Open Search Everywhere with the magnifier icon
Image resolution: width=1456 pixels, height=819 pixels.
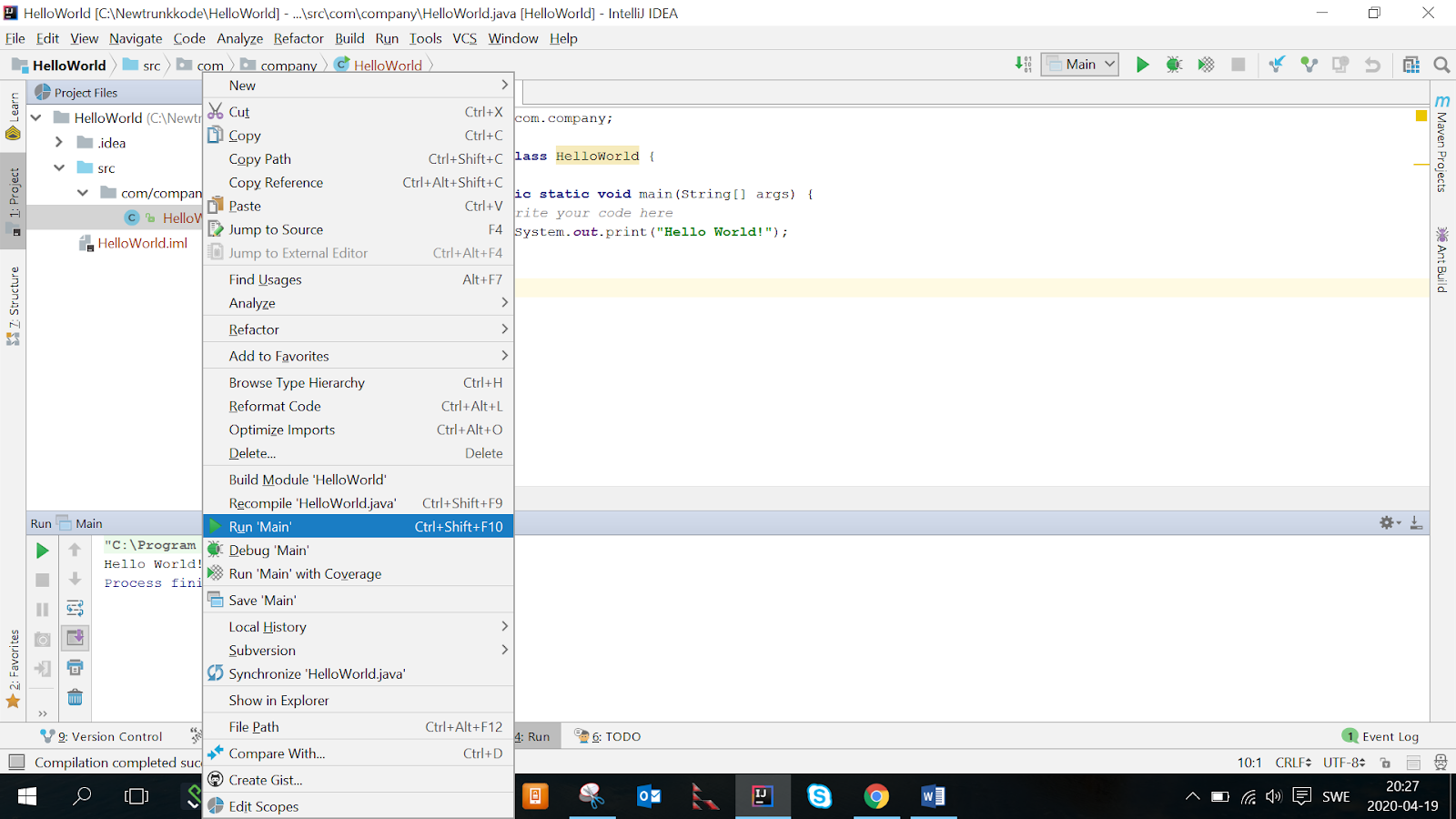pos(1441,65)
